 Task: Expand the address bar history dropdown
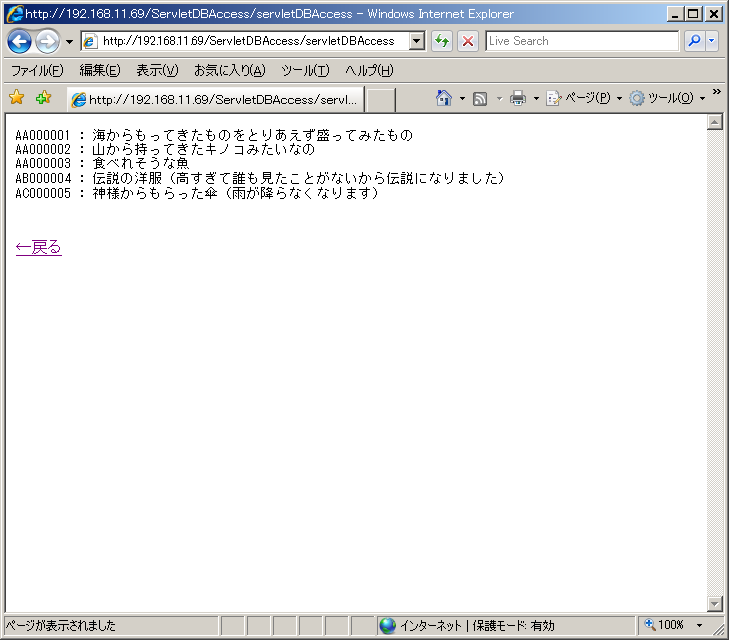pos(417,41)
